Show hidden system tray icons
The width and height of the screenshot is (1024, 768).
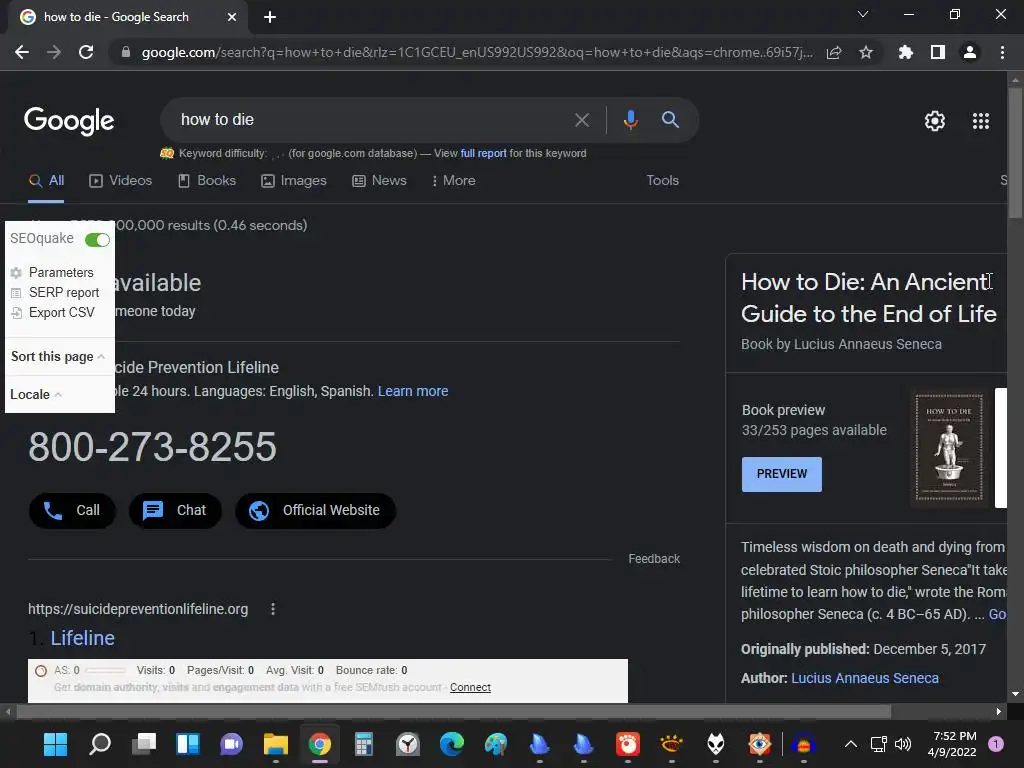850,744
